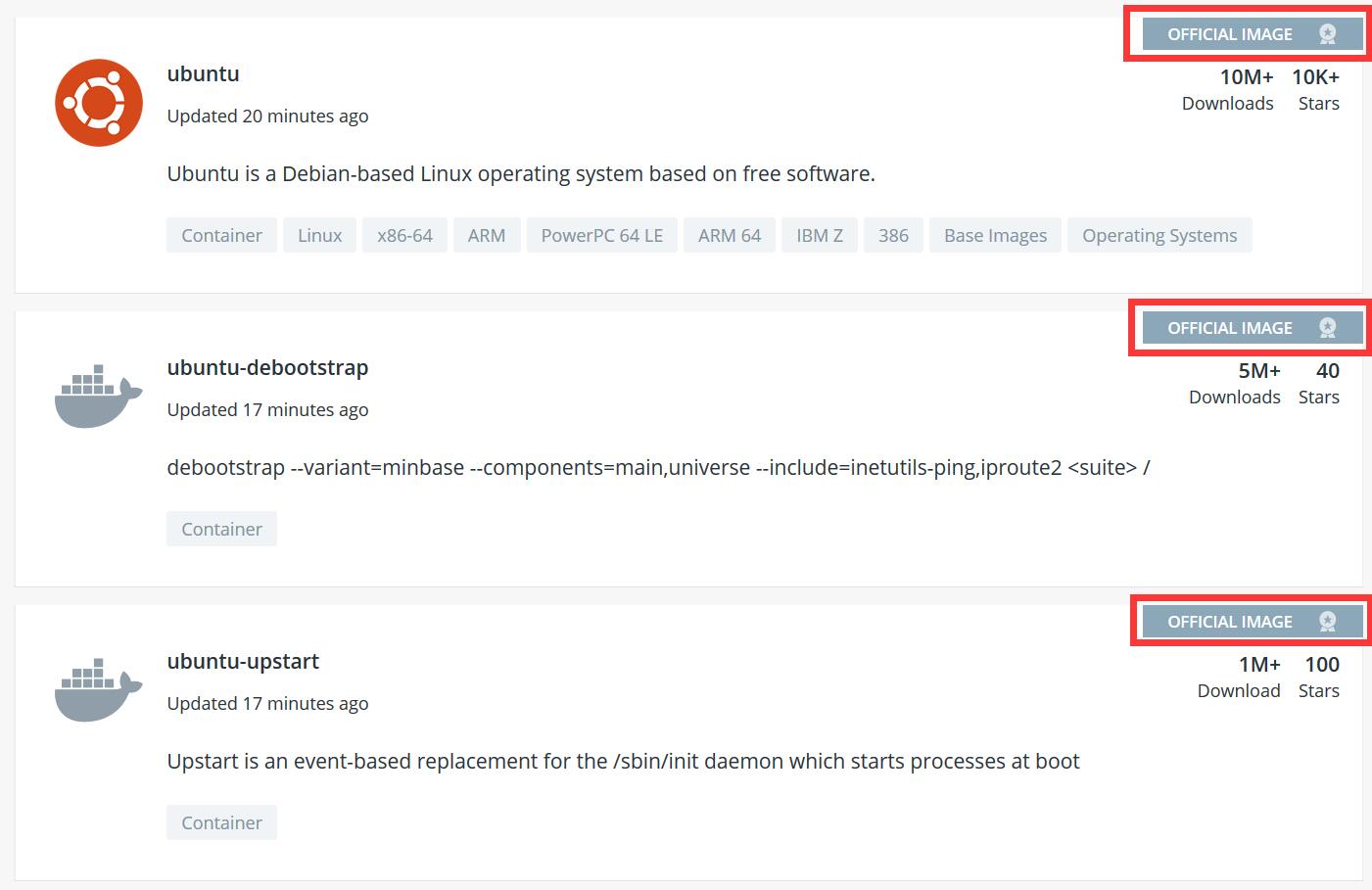Click the IBM Z tag
Image resolution: width=1372 pixels, height=890 pixels.
(819, 236)
